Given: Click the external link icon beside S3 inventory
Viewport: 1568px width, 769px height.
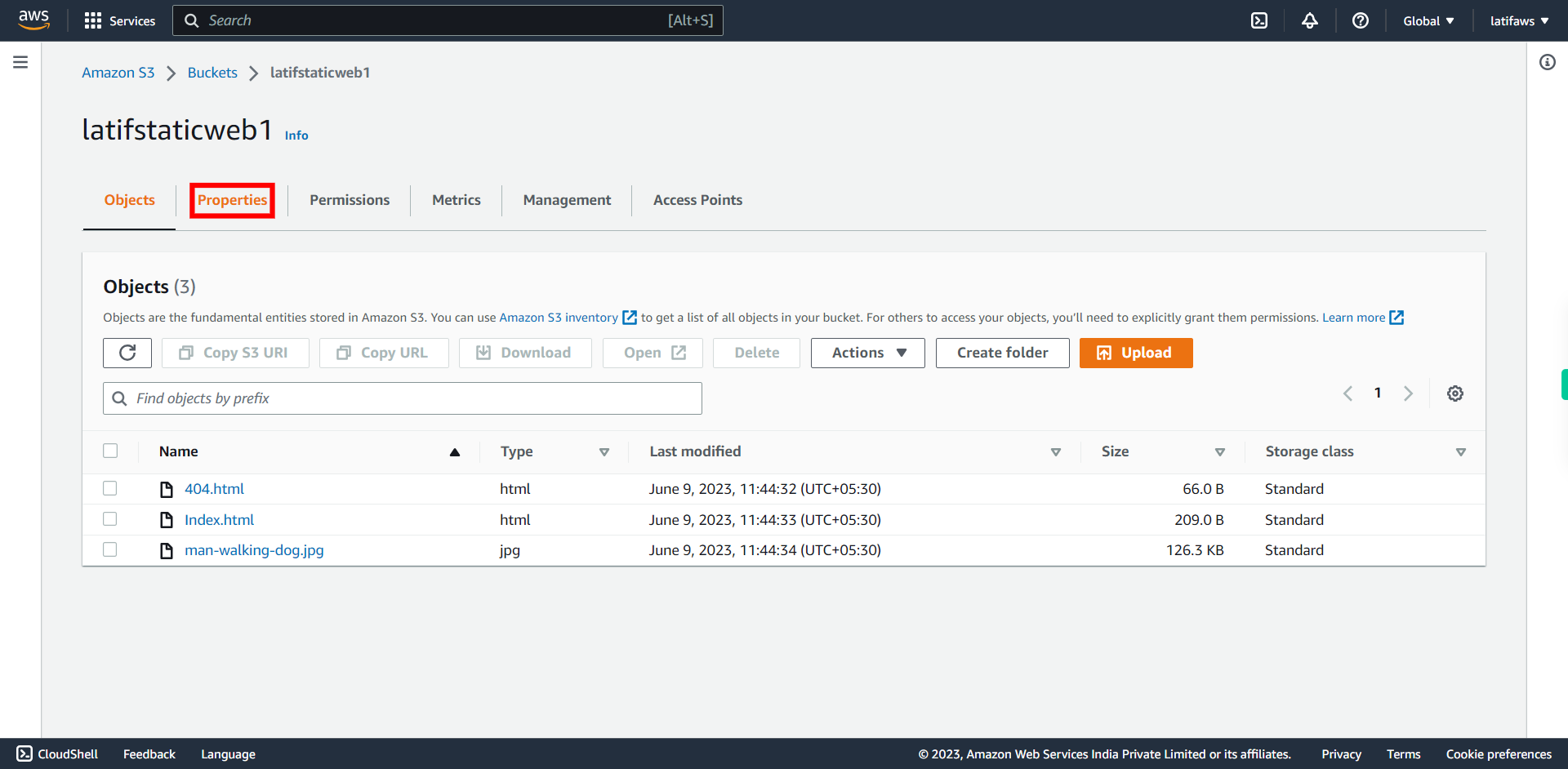Looking at the screenshot, I should [630, 318].
